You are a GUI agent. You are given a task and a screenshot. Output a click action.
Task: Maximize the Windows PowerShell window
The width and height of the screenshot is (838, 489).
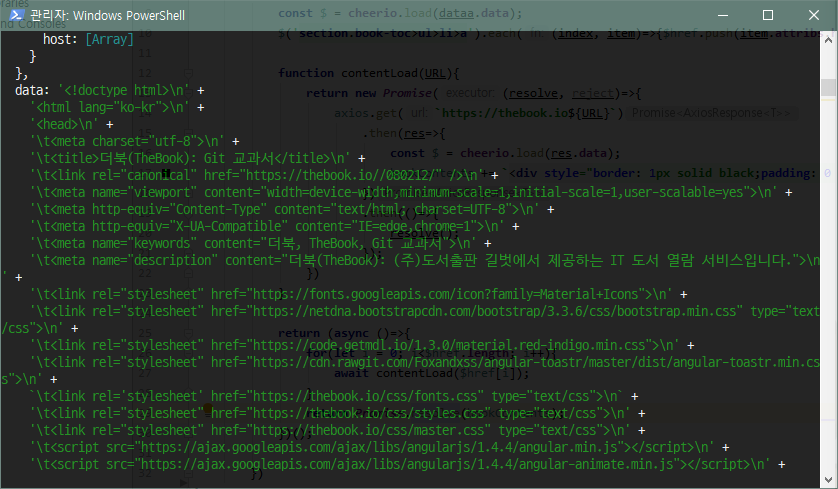768,15
